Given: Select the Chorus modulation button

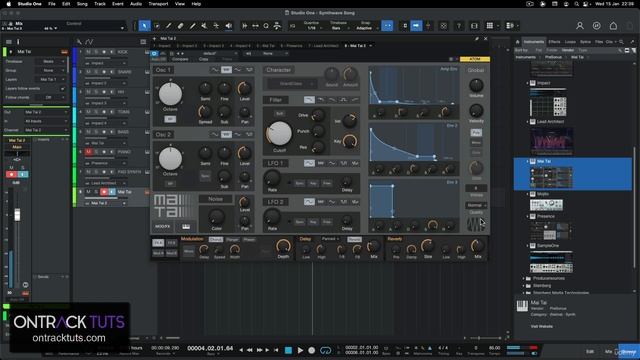Looking at the screenshot, I should pos(216,240).
